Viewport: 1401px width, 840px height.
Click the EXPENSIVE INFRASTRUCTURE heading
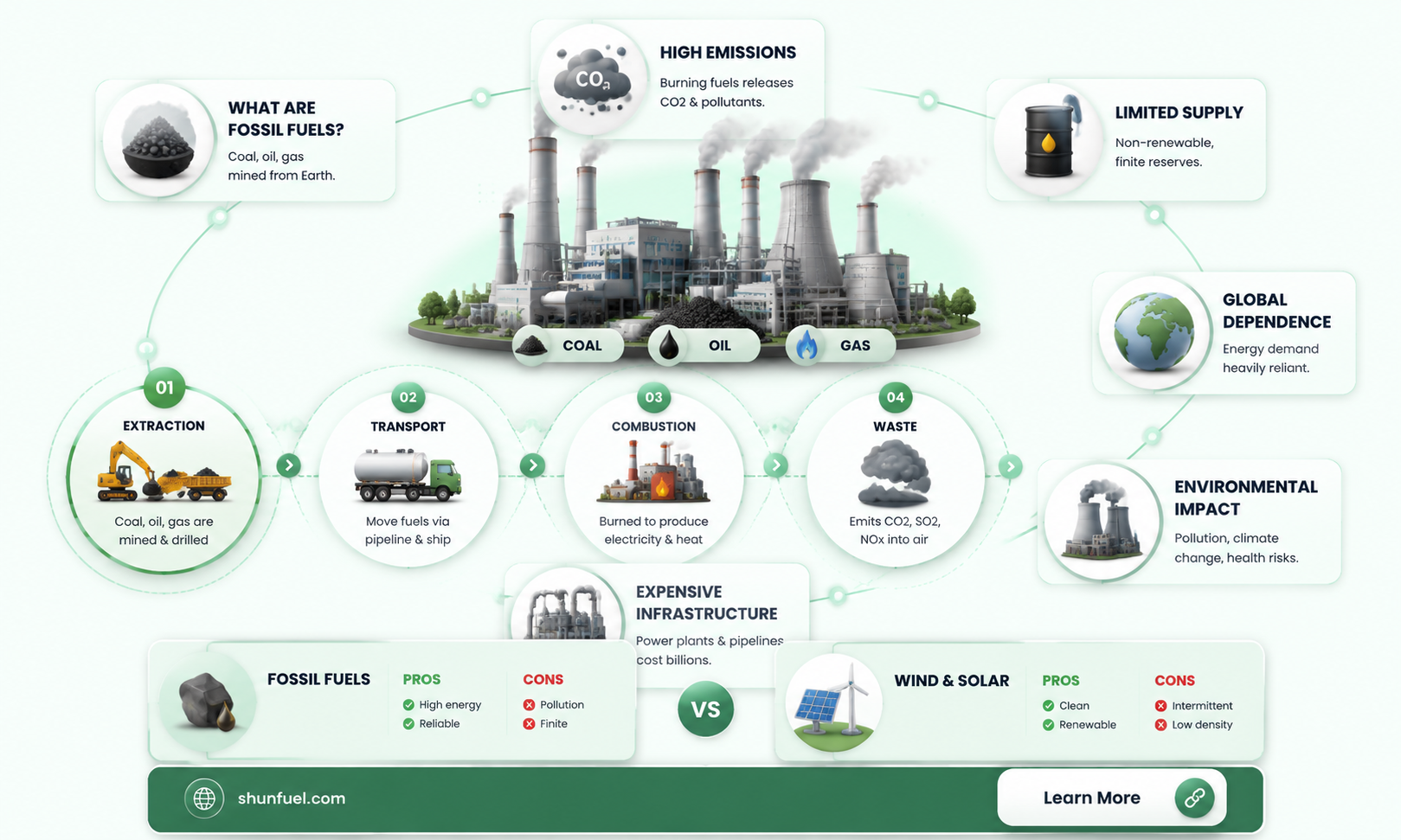(x=706, y=603)
